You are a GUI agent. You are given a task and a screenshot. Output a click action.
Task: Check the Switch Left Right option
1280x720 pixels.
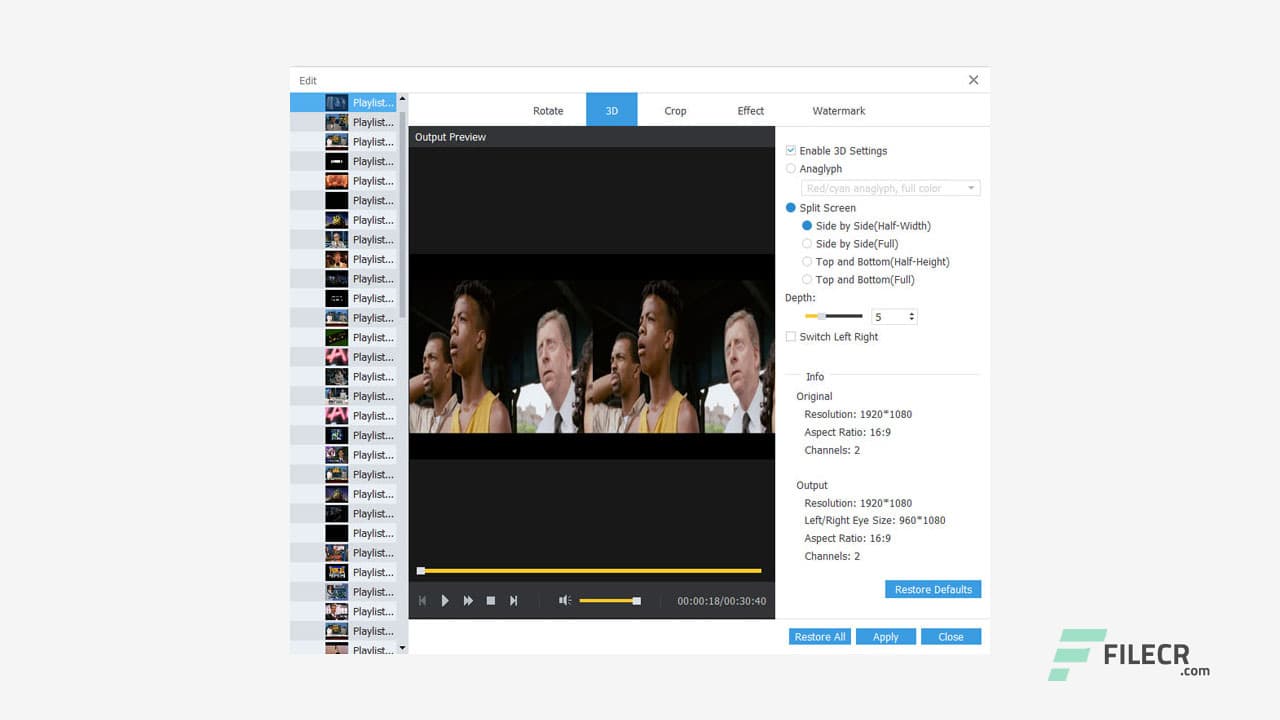791,337
